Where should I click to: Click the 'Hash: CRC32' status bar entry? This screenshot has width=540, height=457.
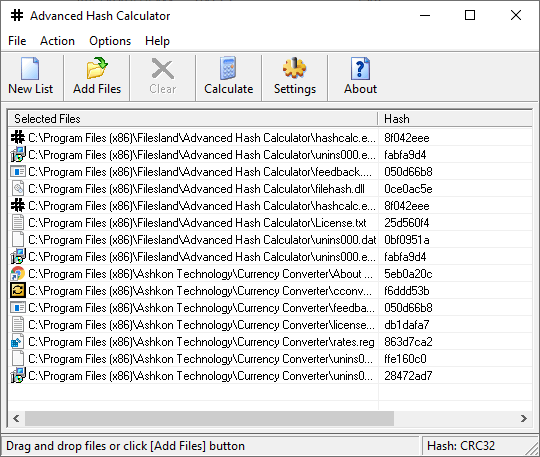460,446
